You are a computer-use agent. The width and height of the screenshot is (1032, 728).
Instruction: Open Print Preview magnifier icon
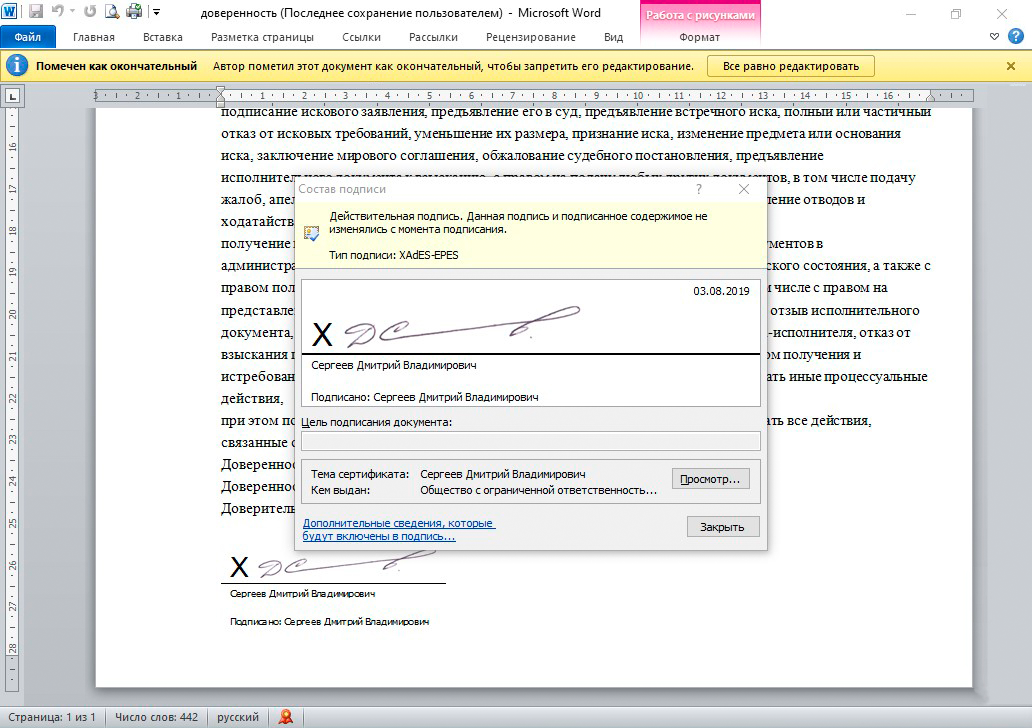(x=112, y=11)
